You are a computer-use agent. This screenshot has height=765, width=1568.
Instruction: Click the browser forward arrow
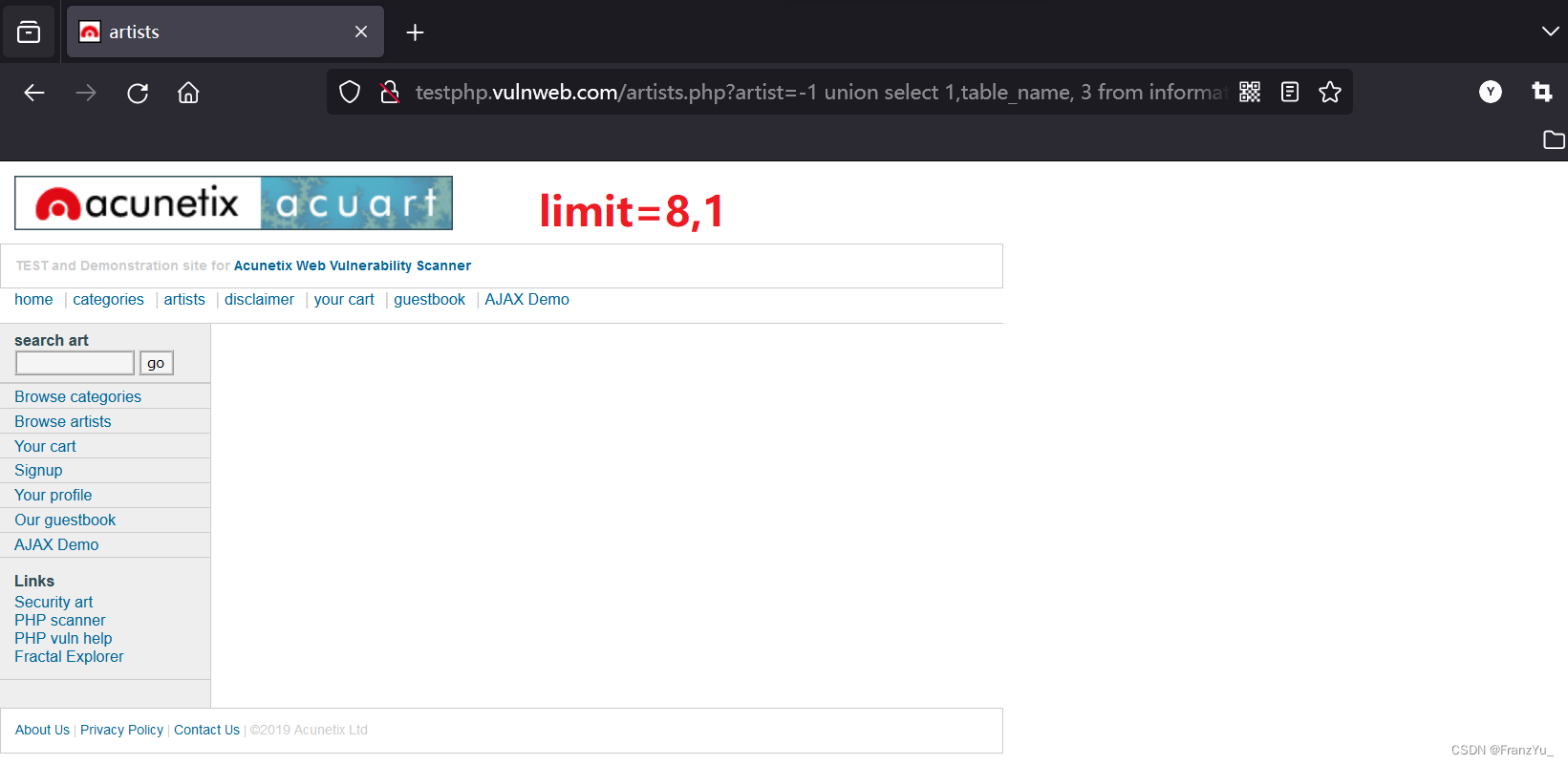click(x=86, y=93)
